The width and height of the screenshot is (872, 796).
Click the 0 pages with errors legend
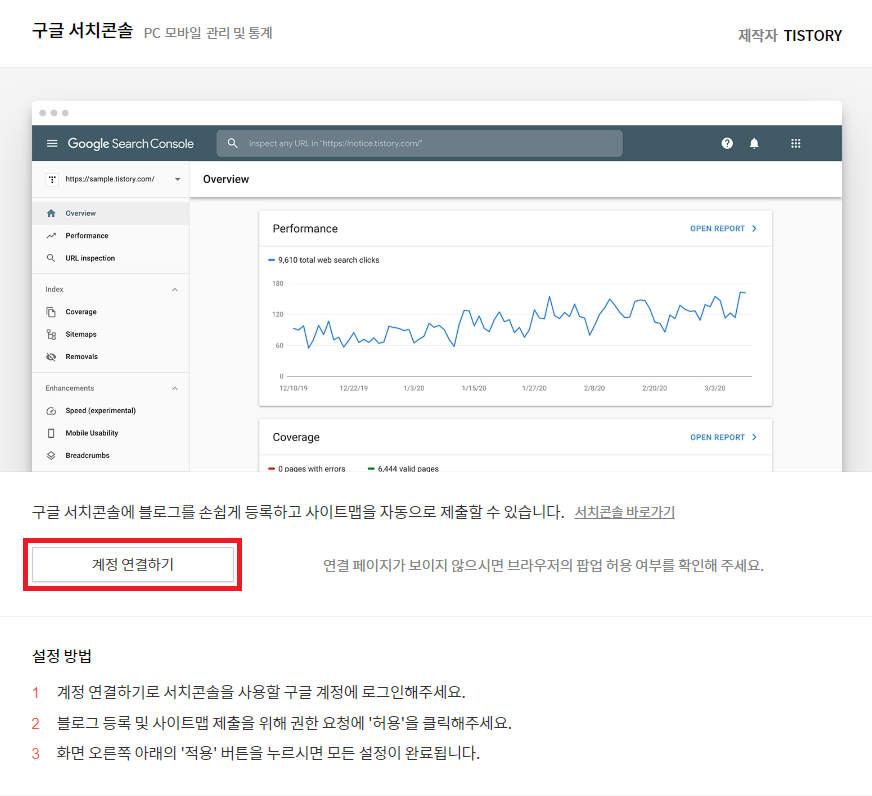(307, 469)
